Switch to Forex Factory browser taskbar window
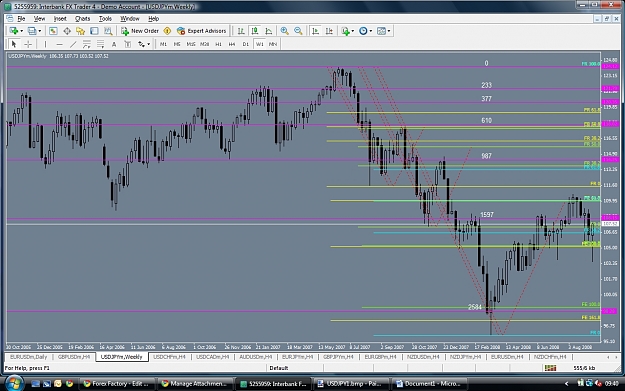The width and height of the screenshot is (625, 391). point(116,383)
